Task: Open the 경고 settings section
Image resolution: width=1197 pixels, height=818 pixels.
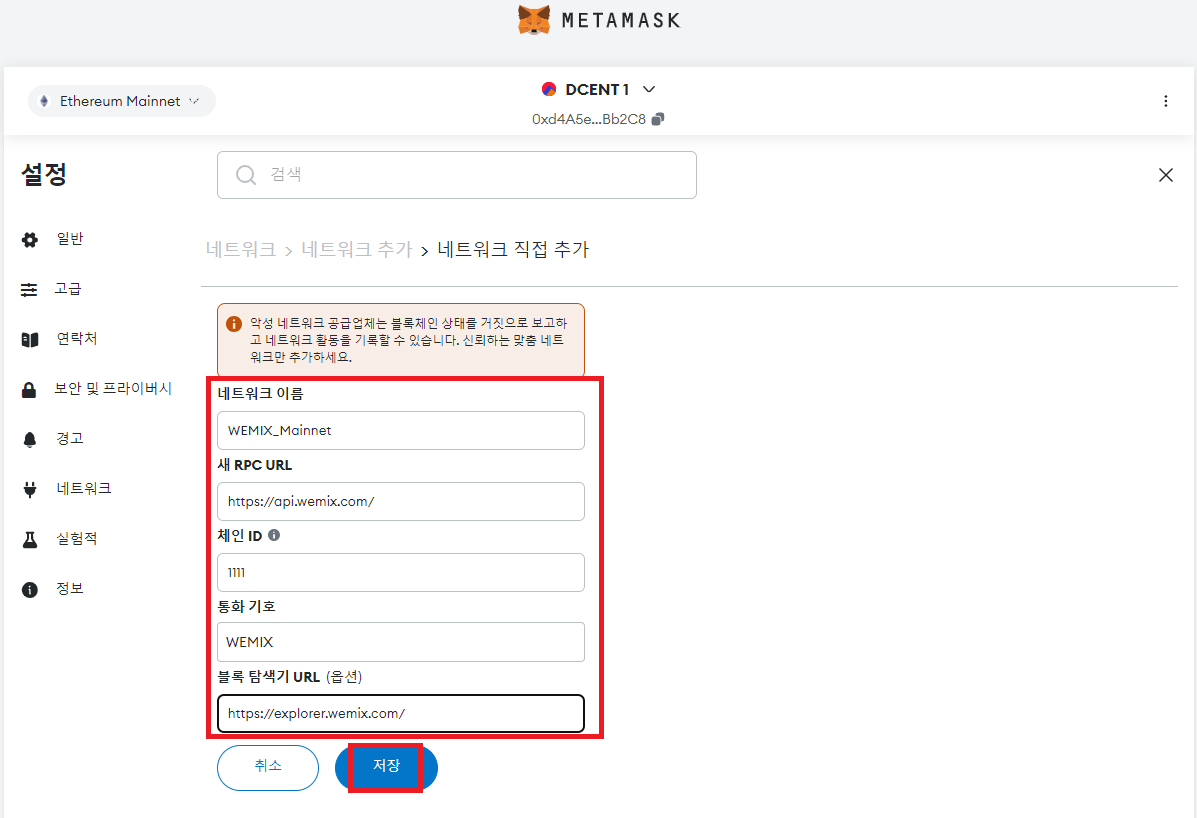Action: pos(69,439)
